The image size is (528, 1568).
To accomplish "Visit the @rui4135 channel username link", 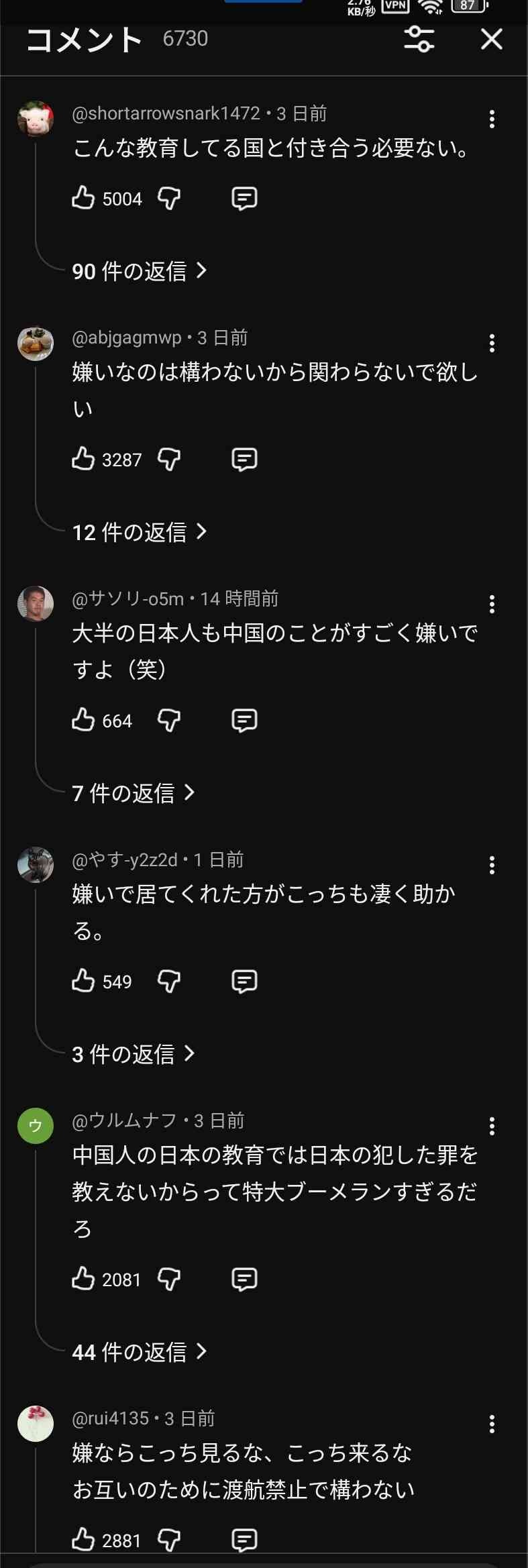I will [111, 1418].
